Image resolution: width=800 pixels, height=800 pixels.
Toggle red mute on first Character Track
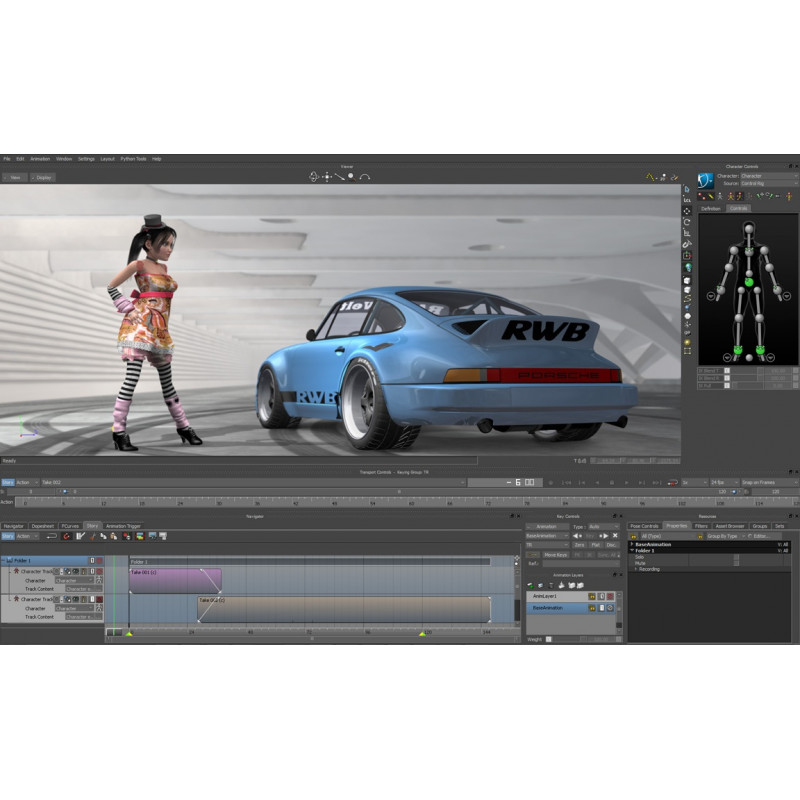coord(99,571)
